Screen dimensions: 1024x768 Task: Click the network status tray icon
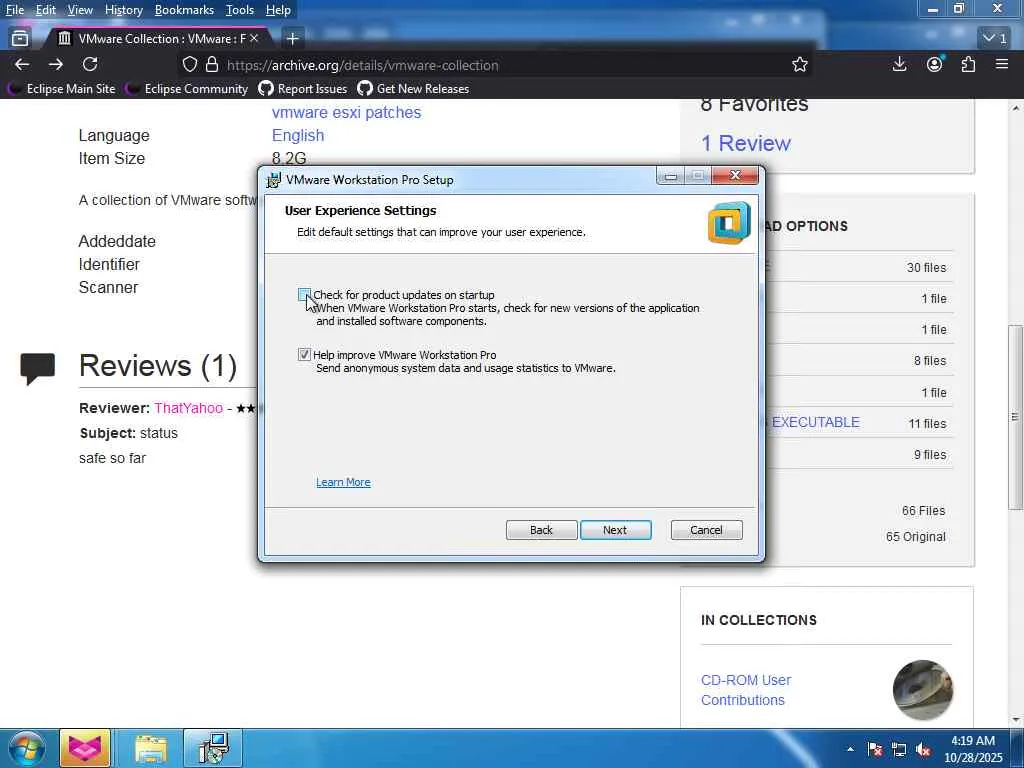point(899,749)
